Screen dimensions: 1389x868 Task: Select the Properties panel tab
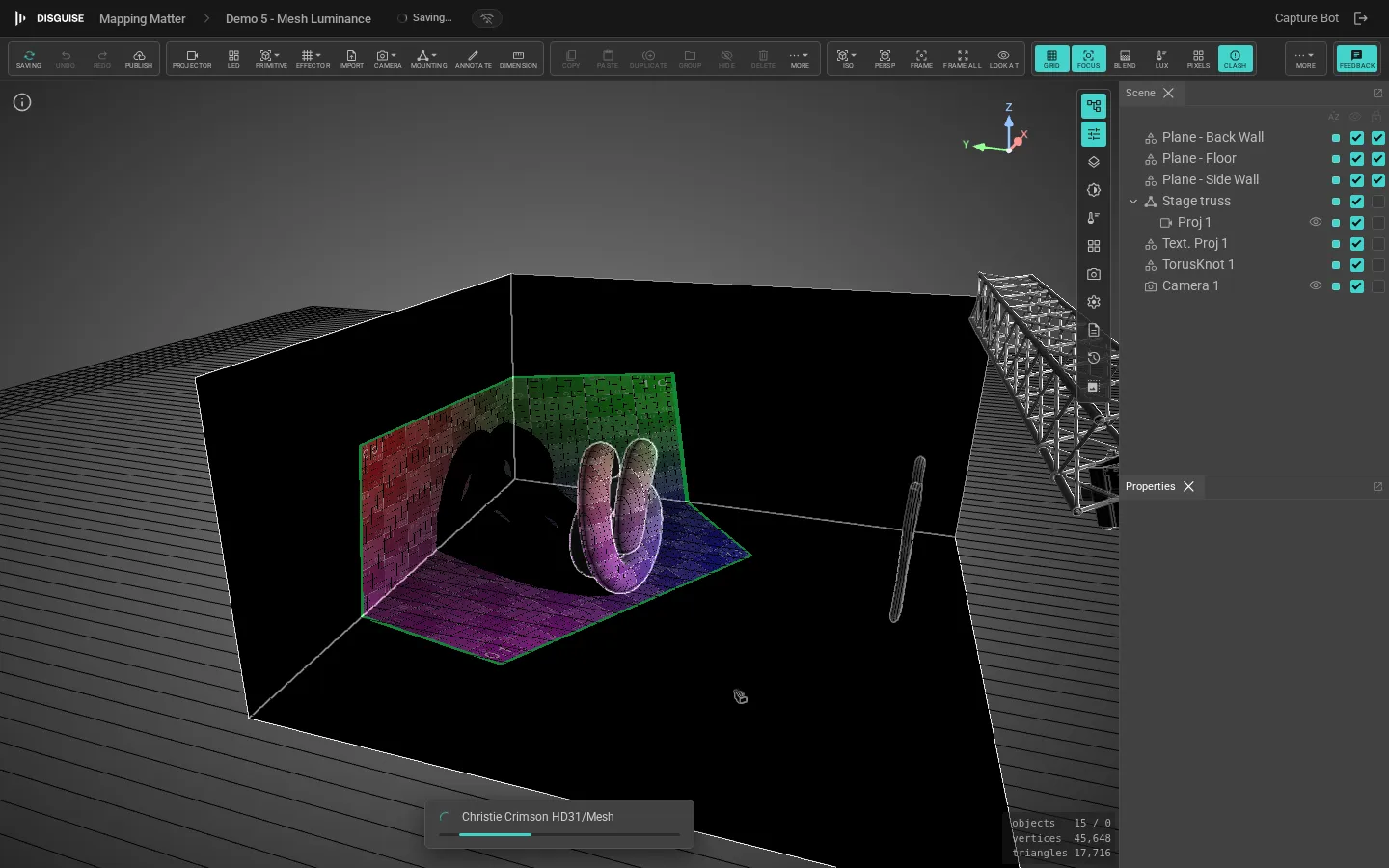click(1150, 487)
